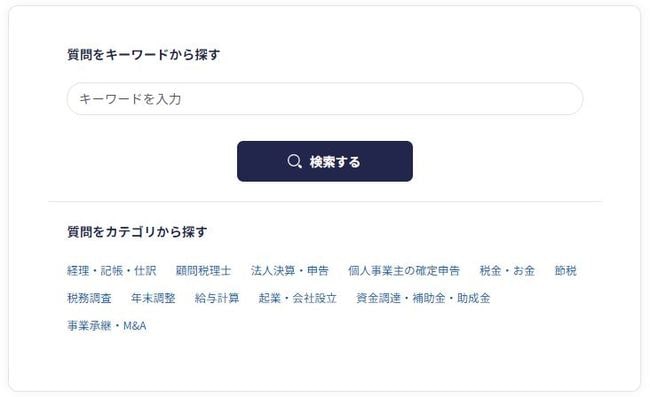Click the 質問をキーワードから探す heading
This screenshot has height=397, width=650.
pos(143,54)
